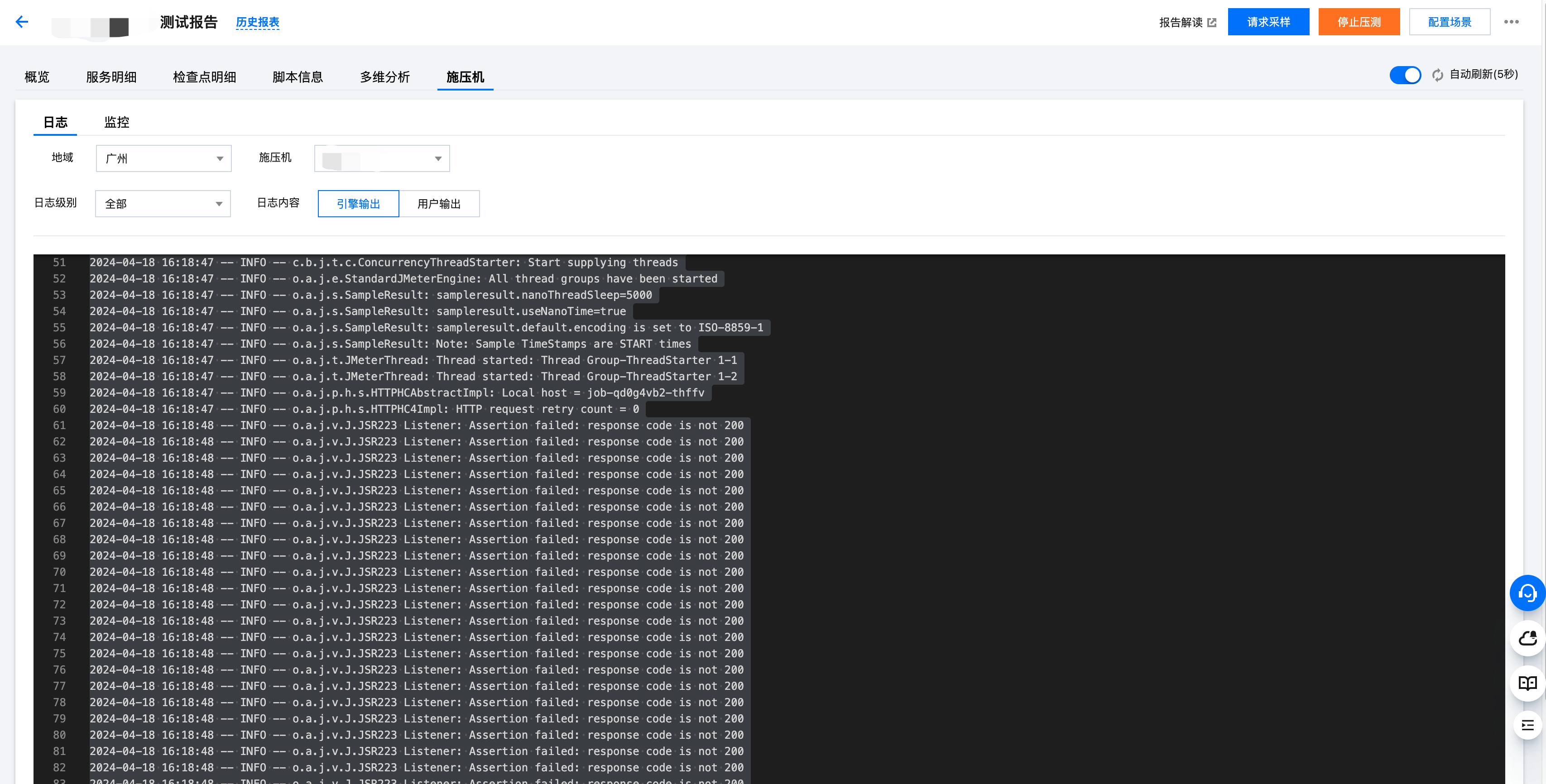Expand the 地域 dropdown showing 广州
This screenshot has height=784, width=1546.
(x=163, y=159)
